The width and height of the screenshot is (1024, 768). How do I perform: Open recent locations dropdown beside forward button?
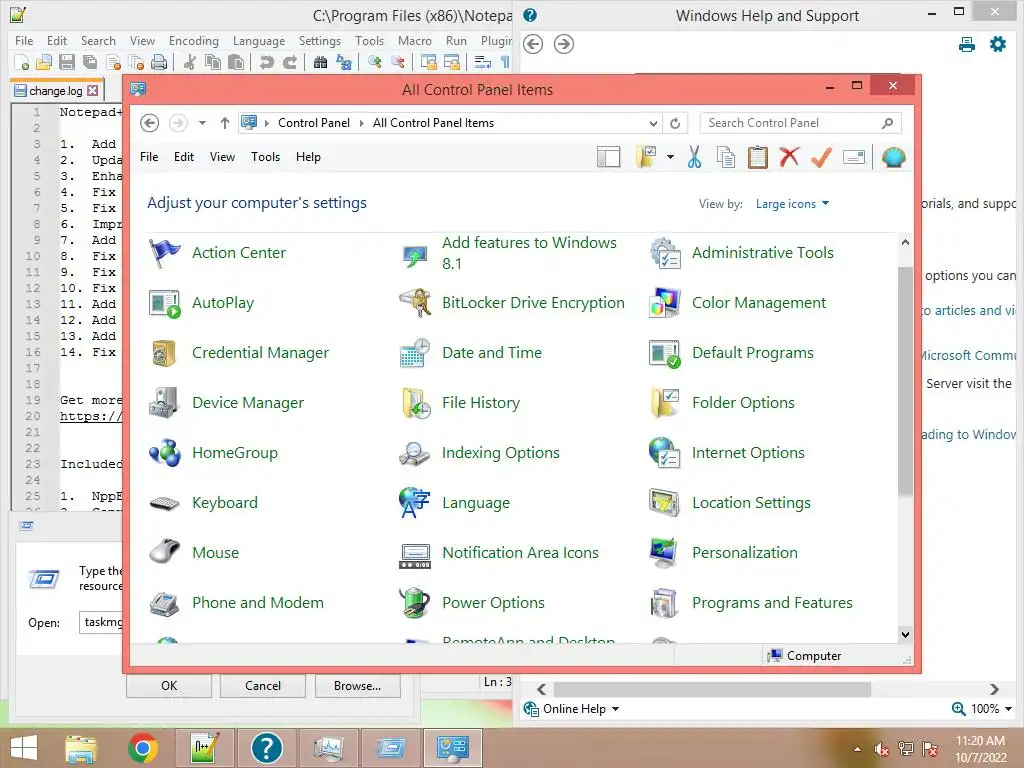pyautogui.click(x=202, y=123)
